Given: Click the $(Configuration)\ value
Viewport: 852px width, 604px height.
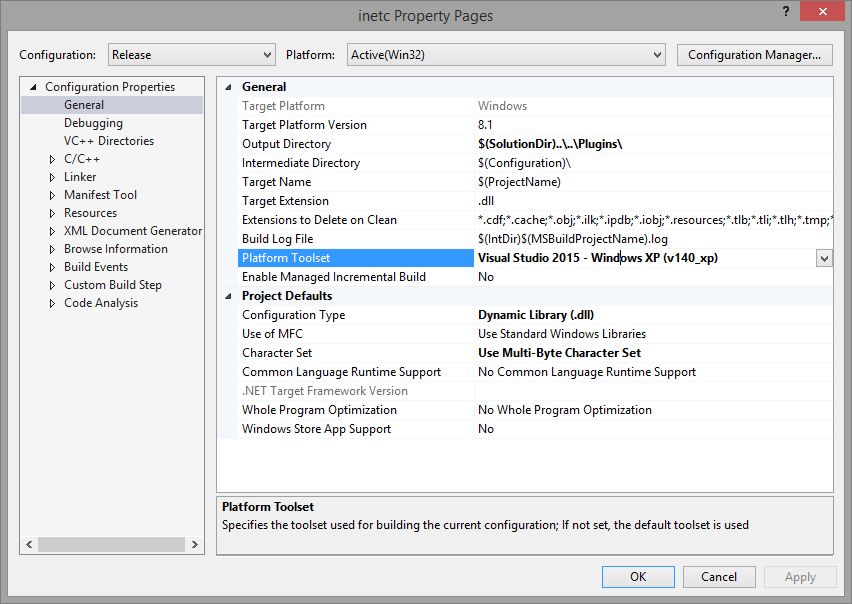Looking at the screenshot, I should tap(524, 163).
